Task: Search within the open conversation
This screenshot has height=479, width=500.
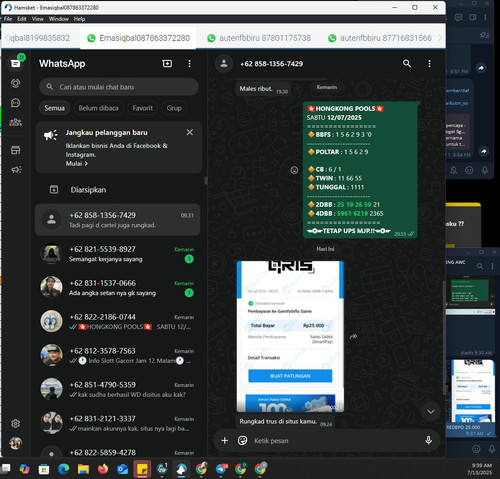Action: point(407,63)
